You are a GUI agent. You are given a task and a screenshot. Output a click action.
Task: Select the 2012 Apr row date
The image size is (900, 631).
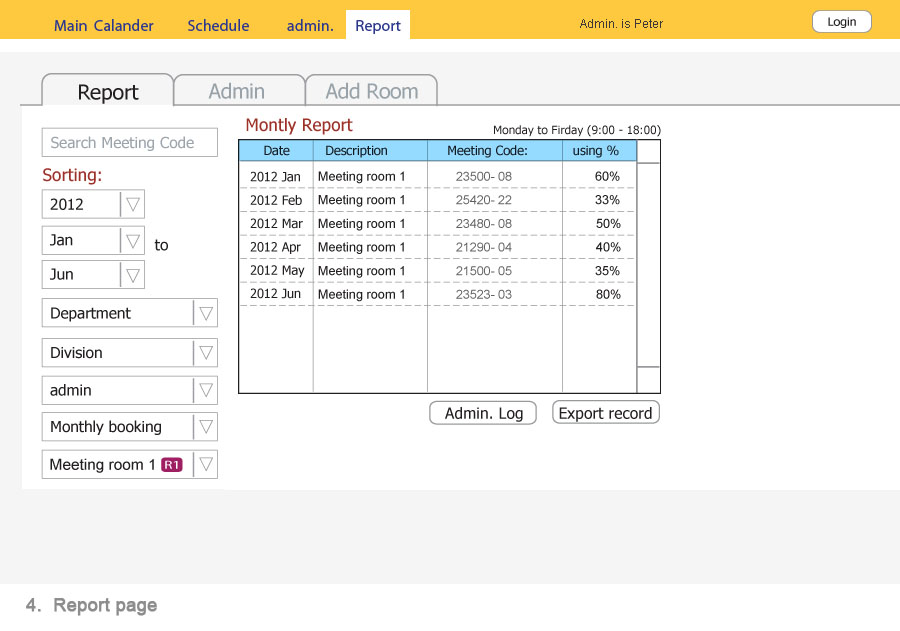pyautogui.click(x=275, y=247)
